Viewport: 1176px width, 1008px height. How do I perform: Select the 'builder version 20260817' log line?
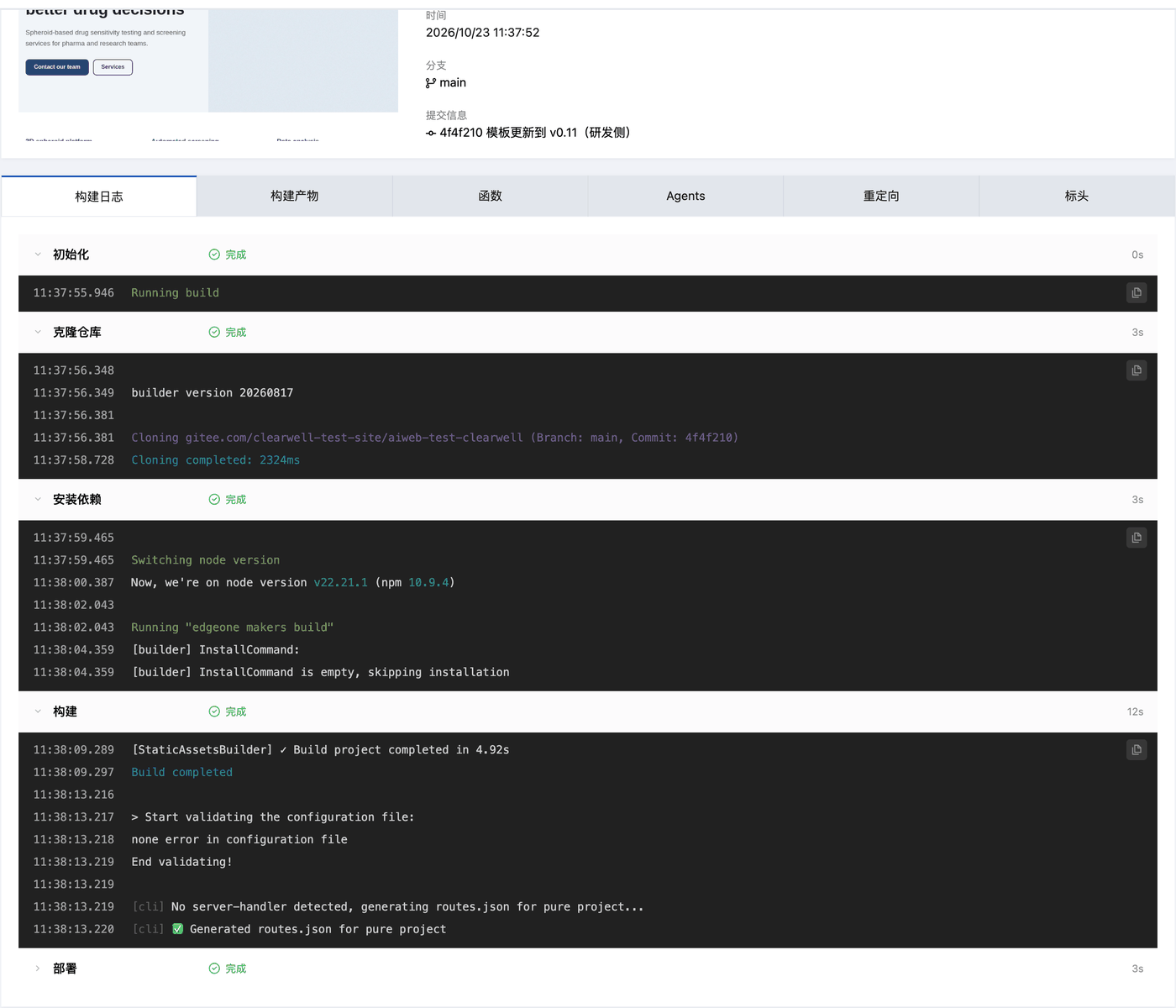click(x=213, y=393)
